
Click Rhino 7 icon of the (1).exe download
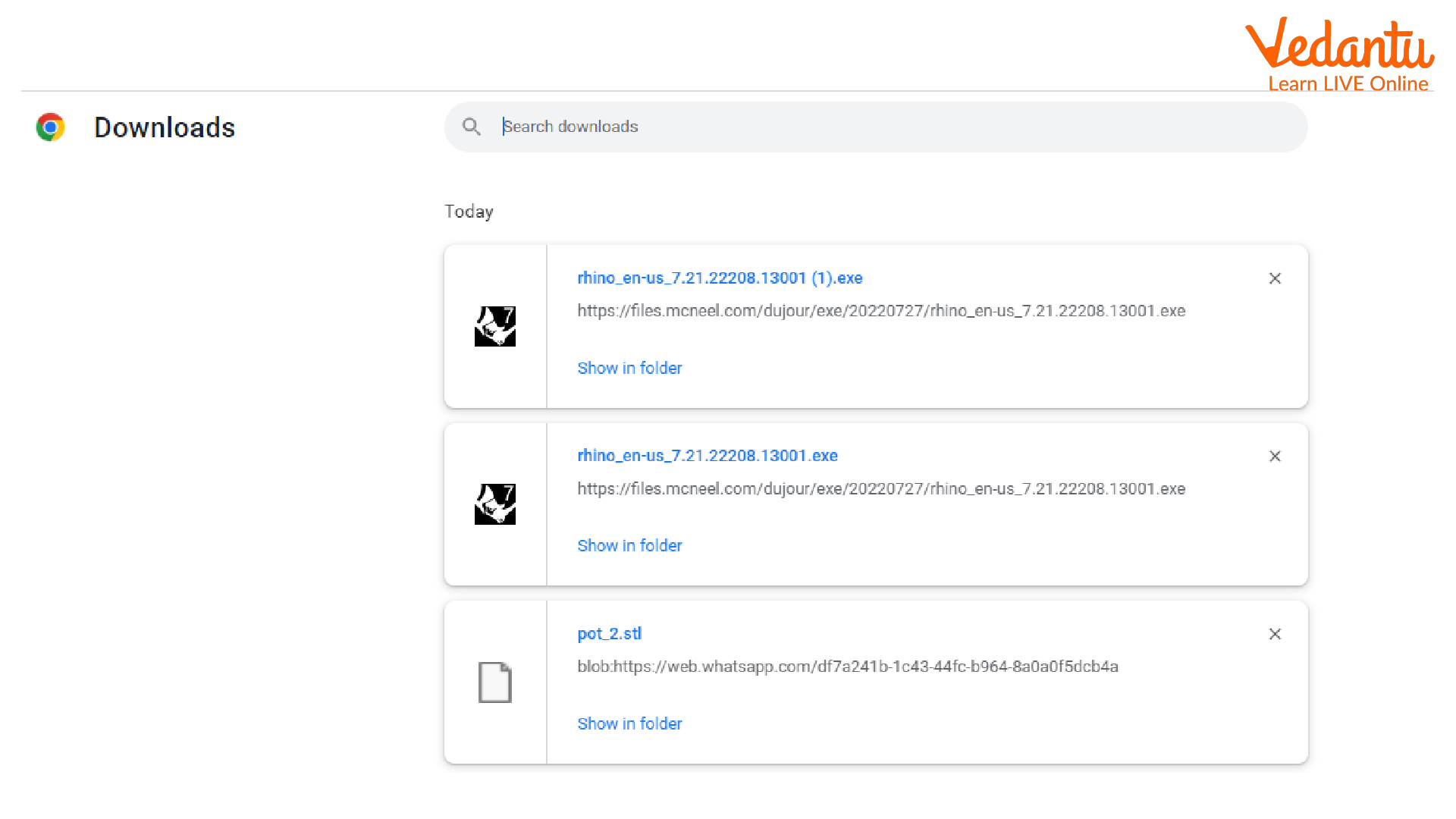(x=495, y=326)
